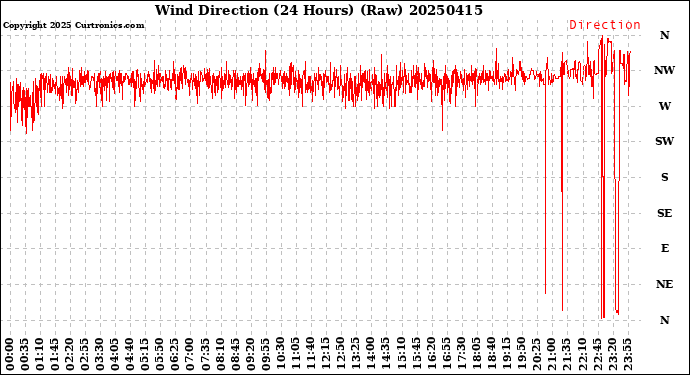Click the Copyright 2025 Curtronics.com text
The height and width of the screenshot is (375, 690).
point(73,25)
